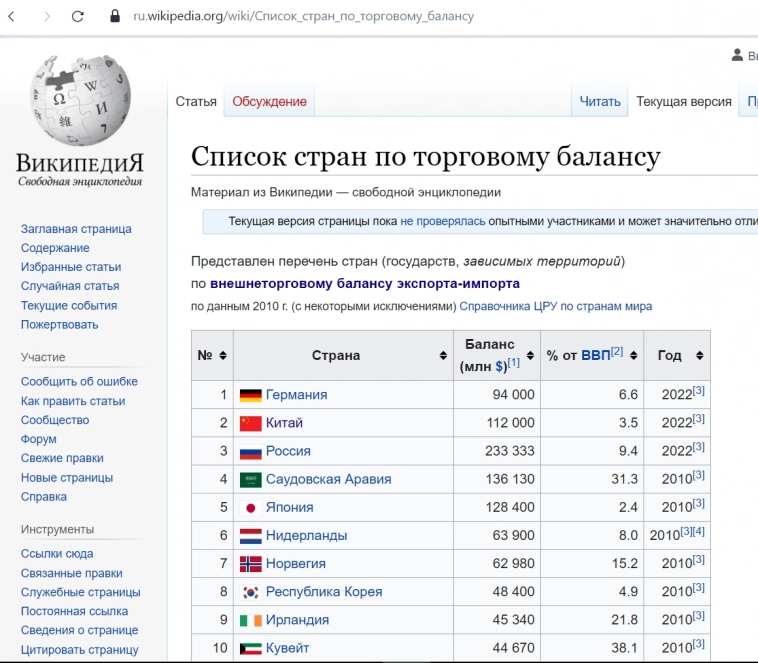
Task: Click the Wikipedia globe logo
Action: tap(80, 100)
